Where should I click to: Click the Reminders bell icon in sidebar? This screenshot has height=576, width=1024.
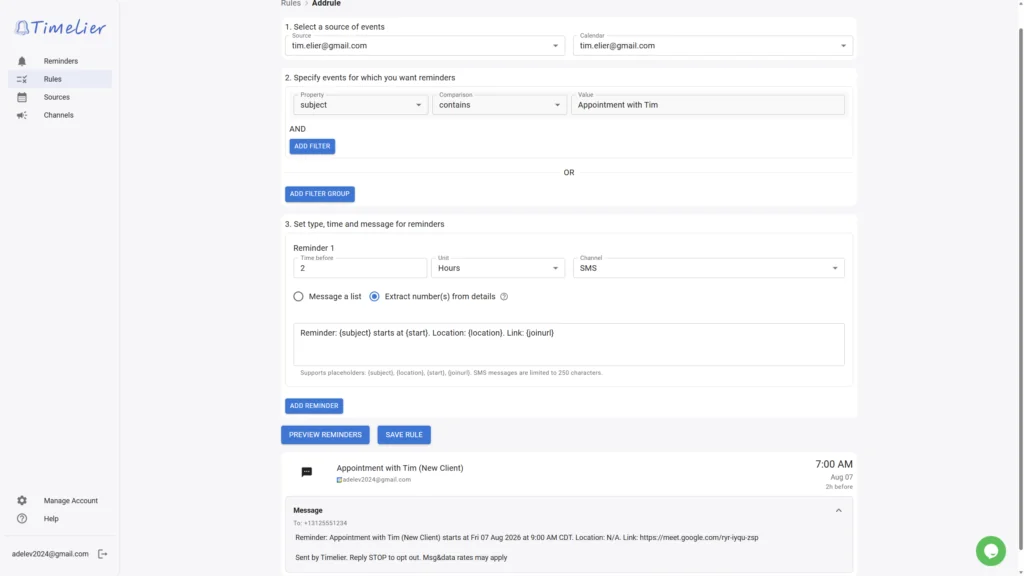[22, 61]
